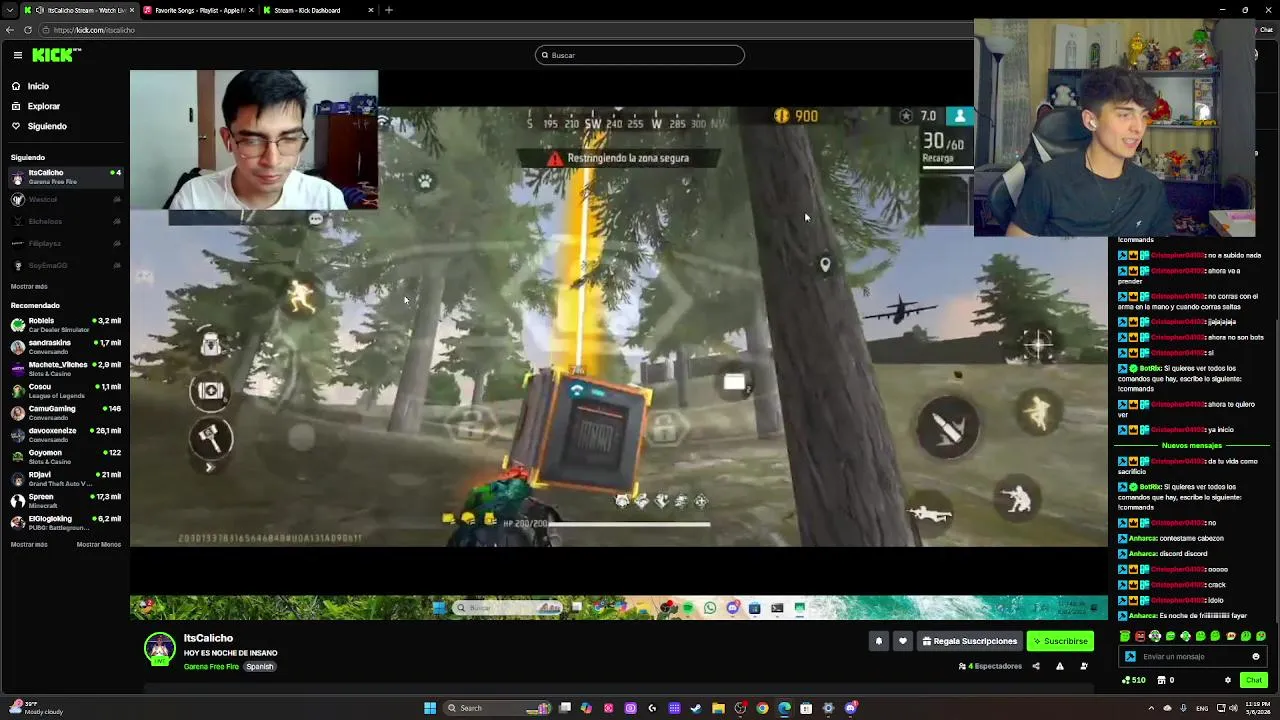Open recommended channel Goyomon
The height and width of the screenshot is (720, 1280).
[65, 456]
